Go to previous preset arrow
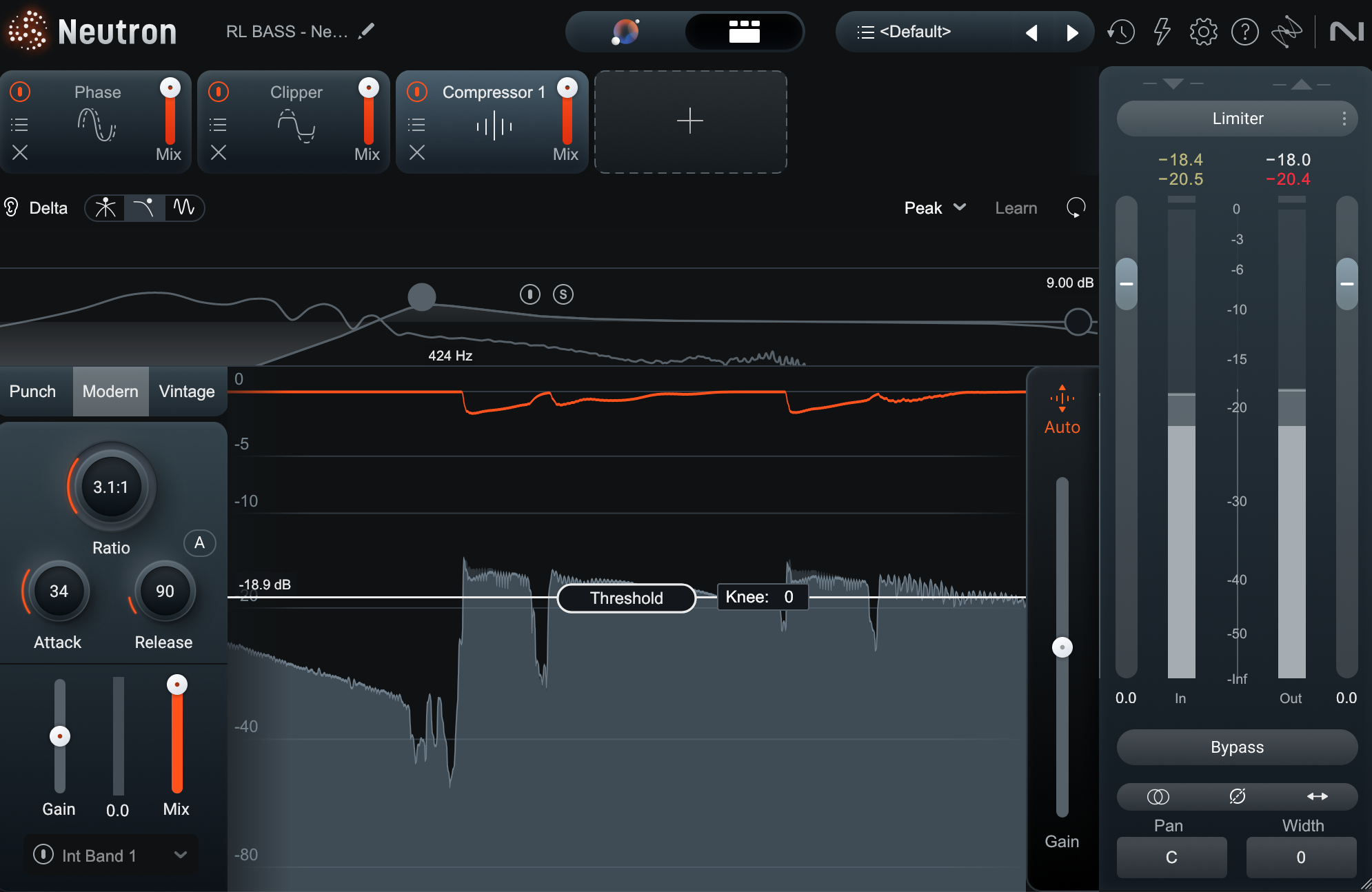Viewport: 1372px width, 892px height. [1031, 32]
